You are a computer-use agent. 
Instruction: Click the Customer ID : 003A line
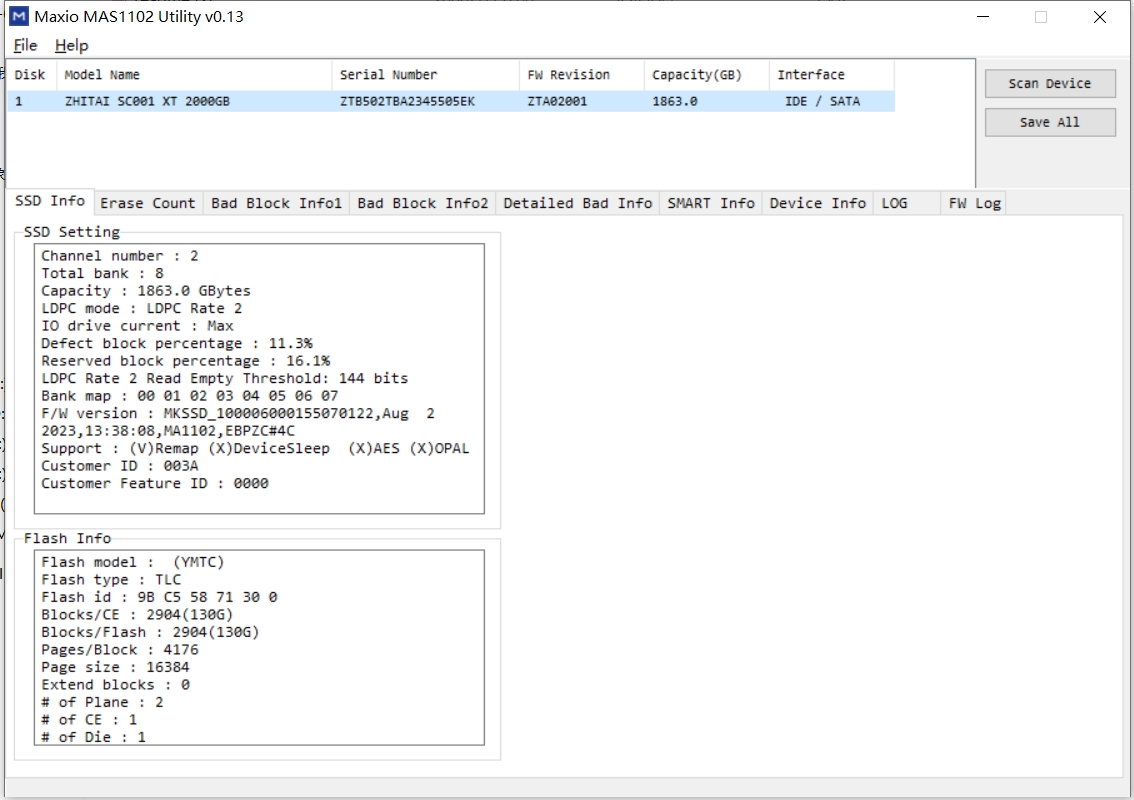119,466
